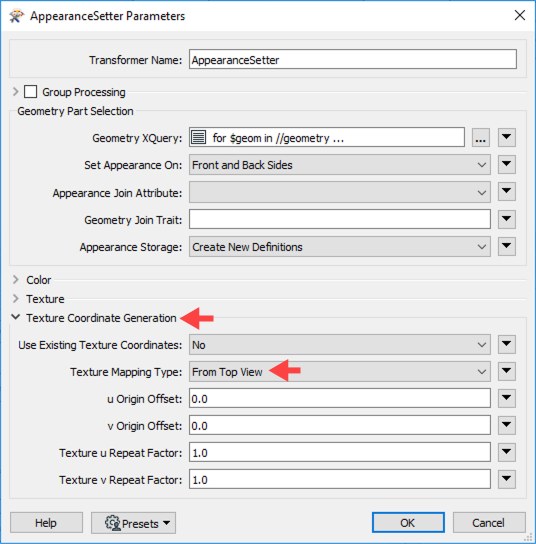The height and width of the screenshot is (544, 536).
Task: Open the Help button
Action: coord(46,522)
